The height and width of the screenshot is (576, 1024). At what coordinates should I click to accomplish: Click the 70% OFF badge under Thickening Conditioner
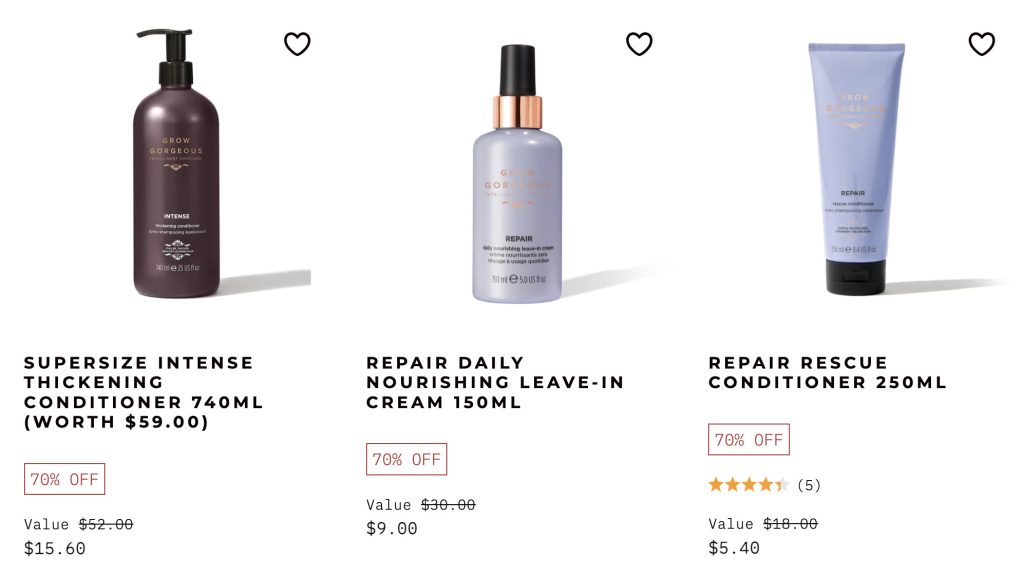click(x=65, y=479)
